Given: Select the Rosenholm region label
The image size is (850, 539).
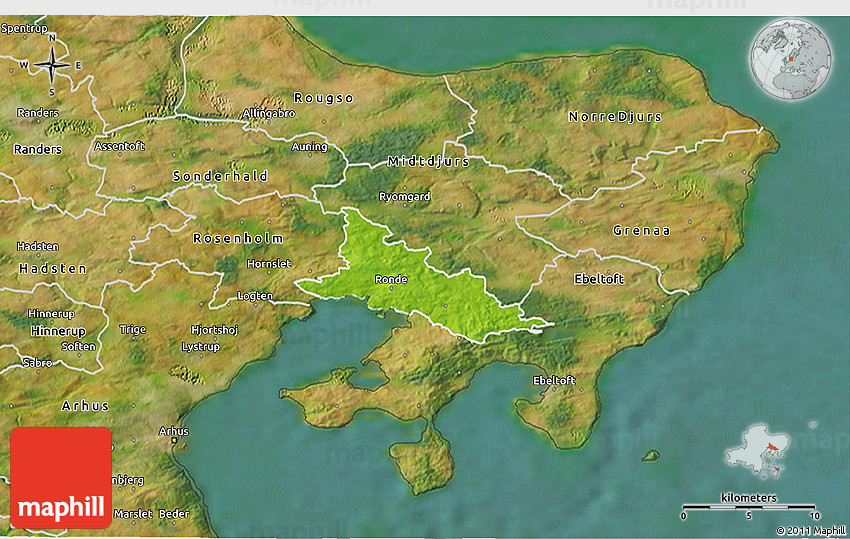Looking at the screenshot, I should tap(238, 239).
